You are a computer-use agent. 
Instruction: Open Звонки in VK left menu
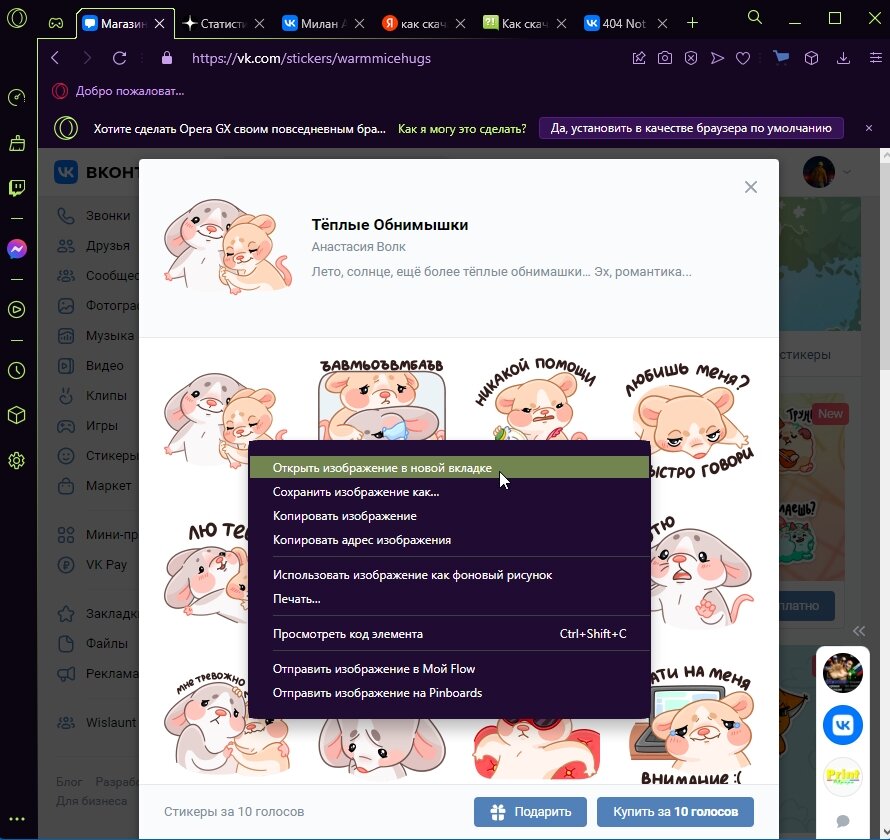point(96,216)
